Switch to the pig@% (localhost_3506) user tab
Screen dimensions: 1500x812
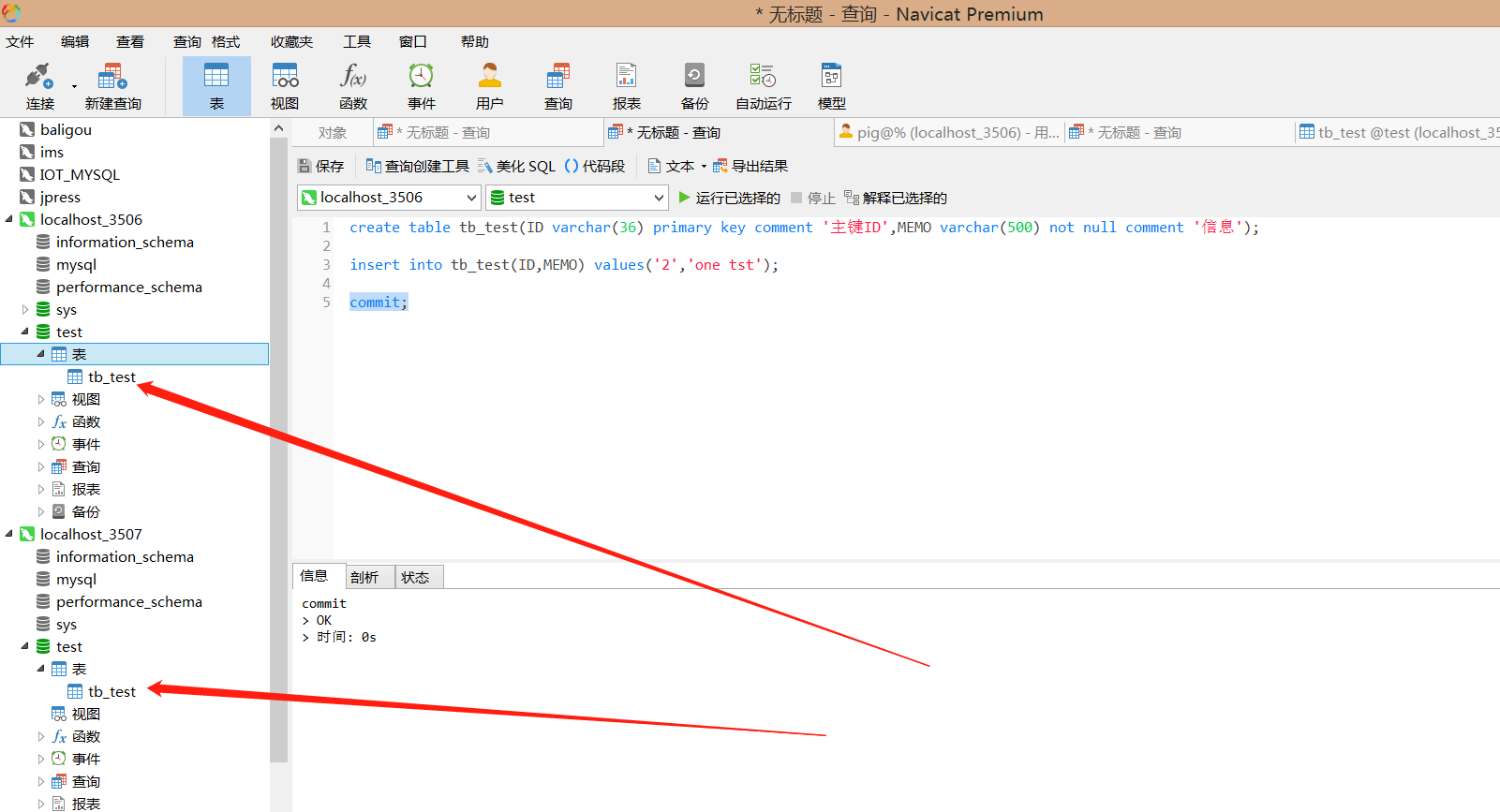click(x=949, y=133)
